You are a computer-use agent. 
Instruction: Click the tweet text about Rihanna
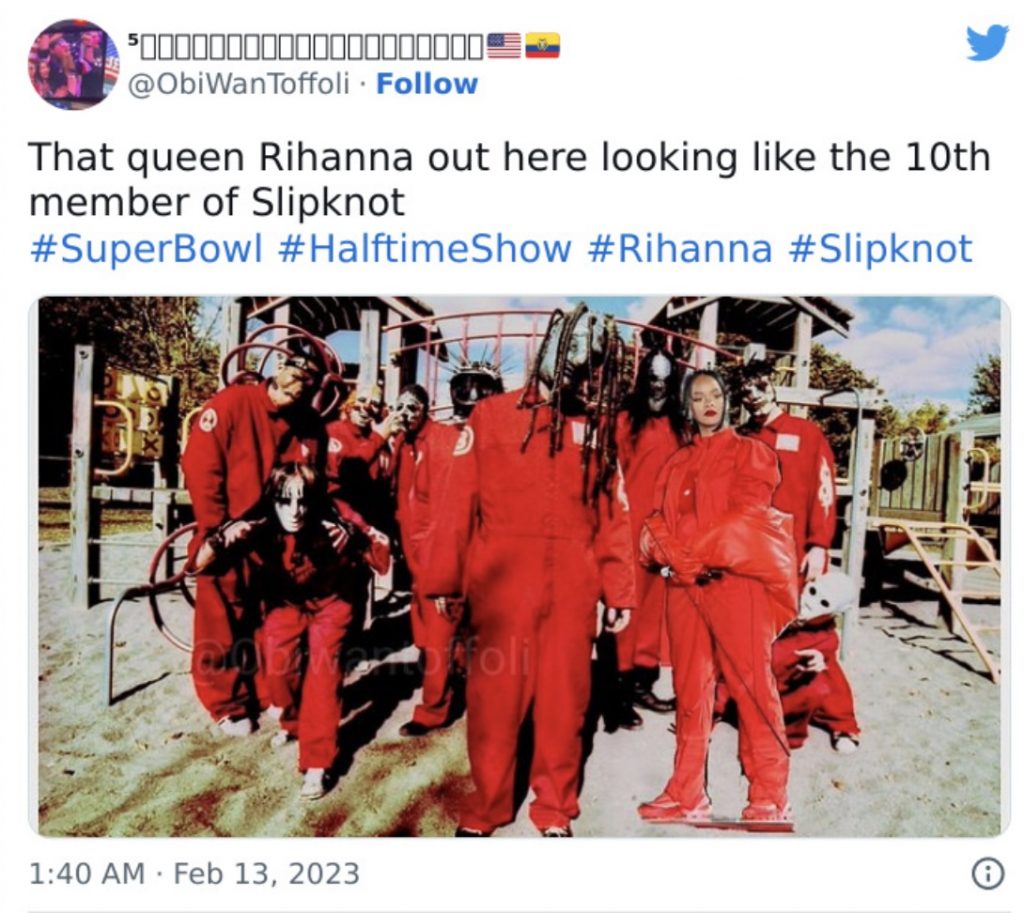(509, 179)
